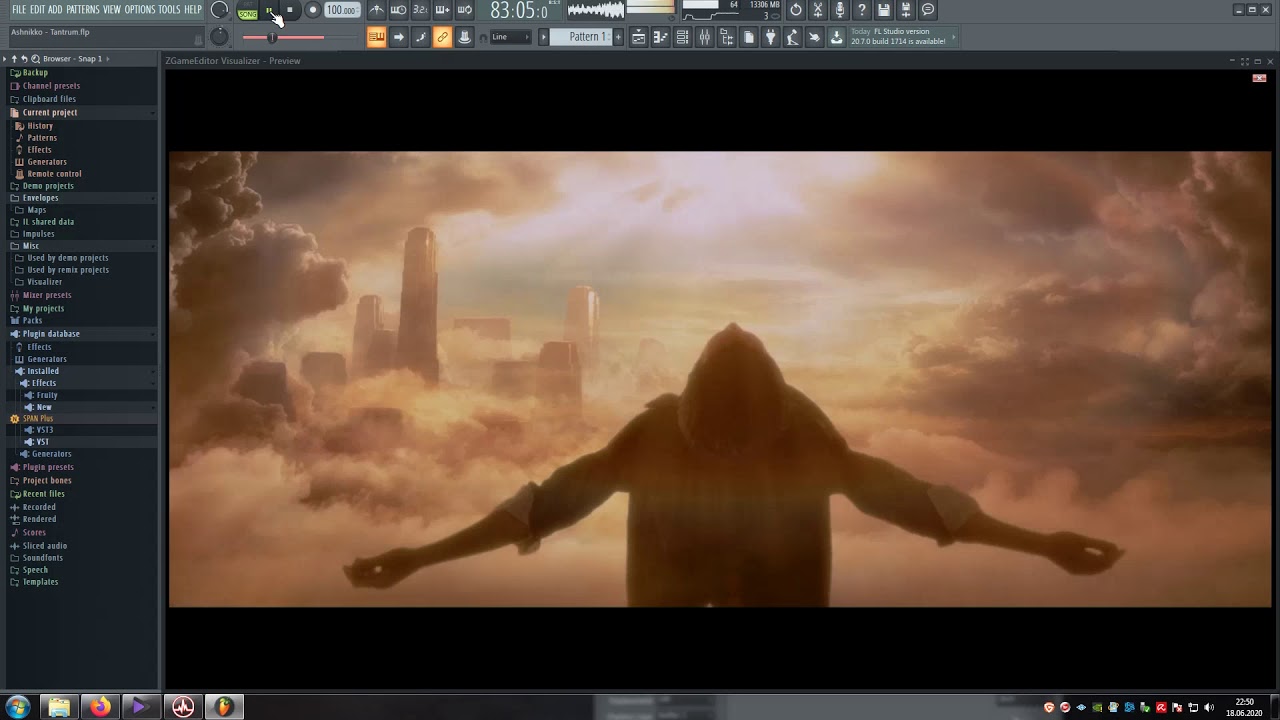The image size is (1280, 720).
Task: Toggle wait for input to start playing
Action: pos(398,10)
